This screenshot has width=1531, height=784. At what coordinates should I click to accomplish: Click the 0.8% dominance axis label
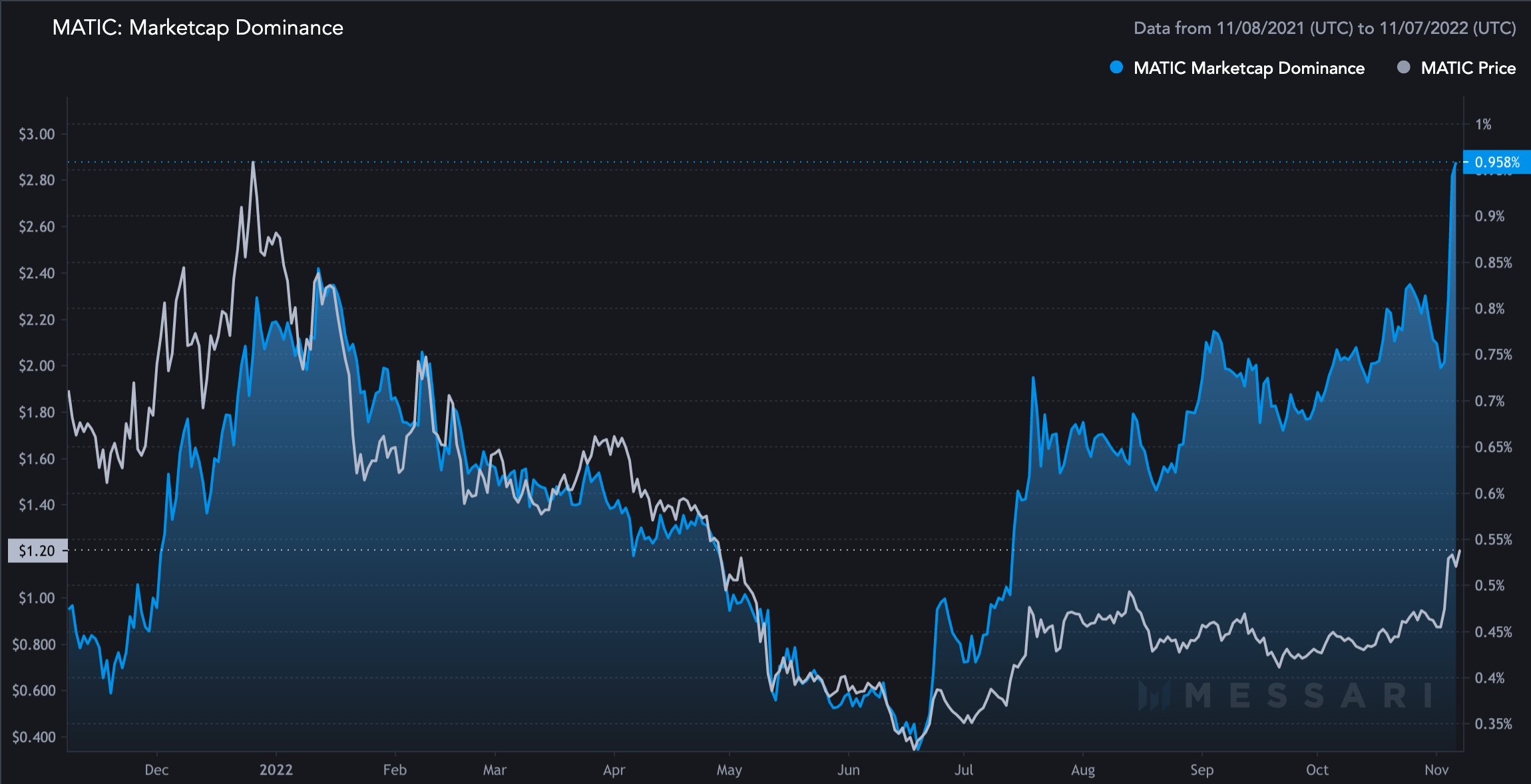tap(1490, 309)
